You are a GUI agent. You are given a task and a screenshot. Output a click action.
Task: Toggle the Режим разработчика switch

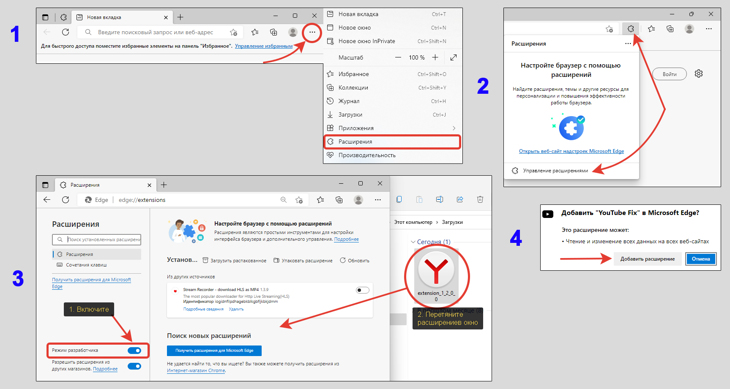[x=134, y=350]
